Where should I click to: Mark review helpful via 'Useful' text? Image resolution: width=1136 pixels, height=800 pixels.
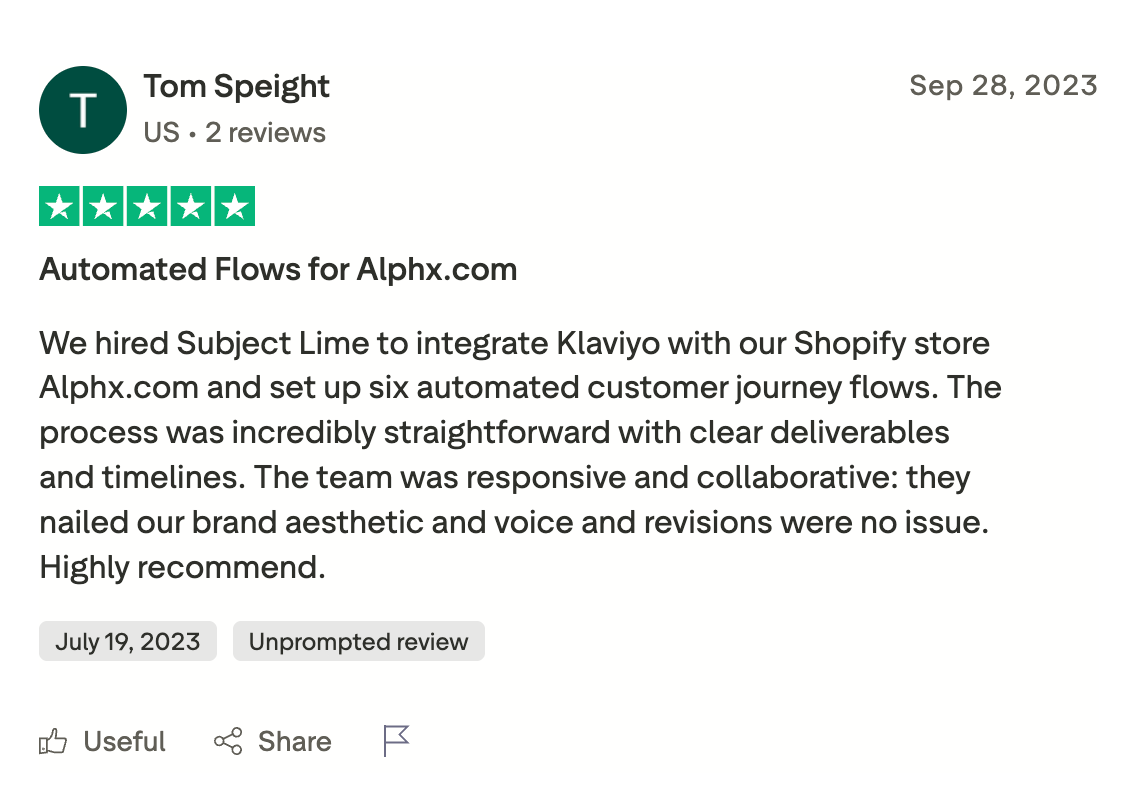point(124,742)
